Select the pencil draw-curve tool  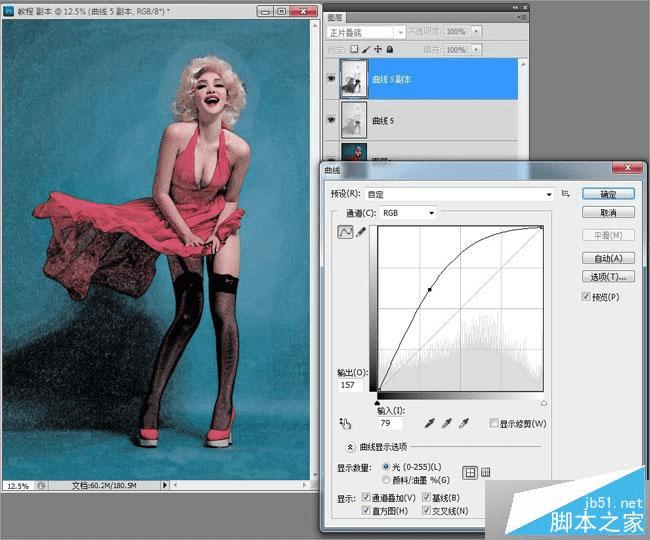click(361, 232)
